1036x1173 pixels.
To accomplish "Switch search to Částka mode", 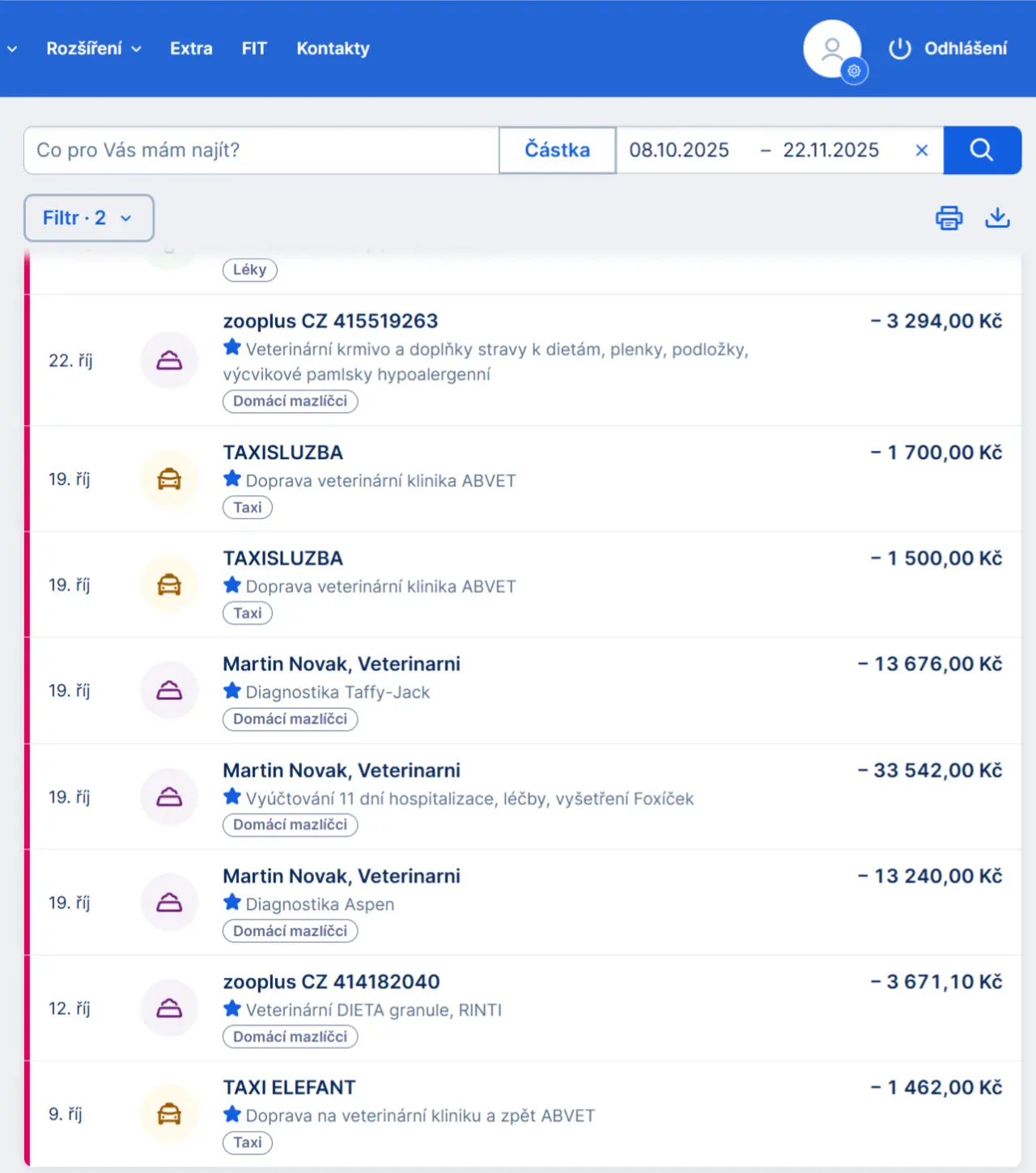I will [557, 150].
